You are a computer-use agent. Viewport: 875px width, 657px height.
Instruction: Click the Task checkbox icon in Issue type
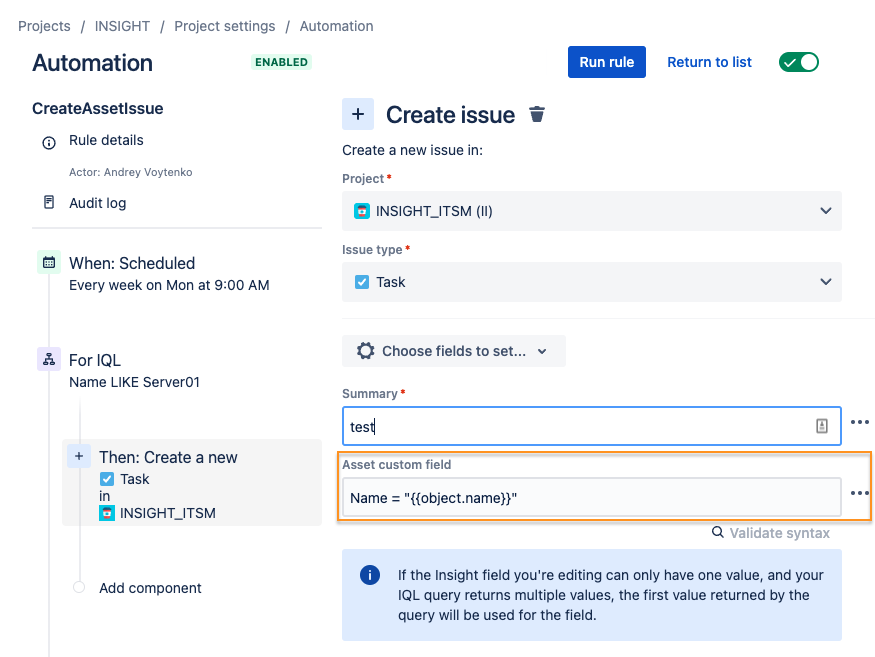(x=362, y=282)
